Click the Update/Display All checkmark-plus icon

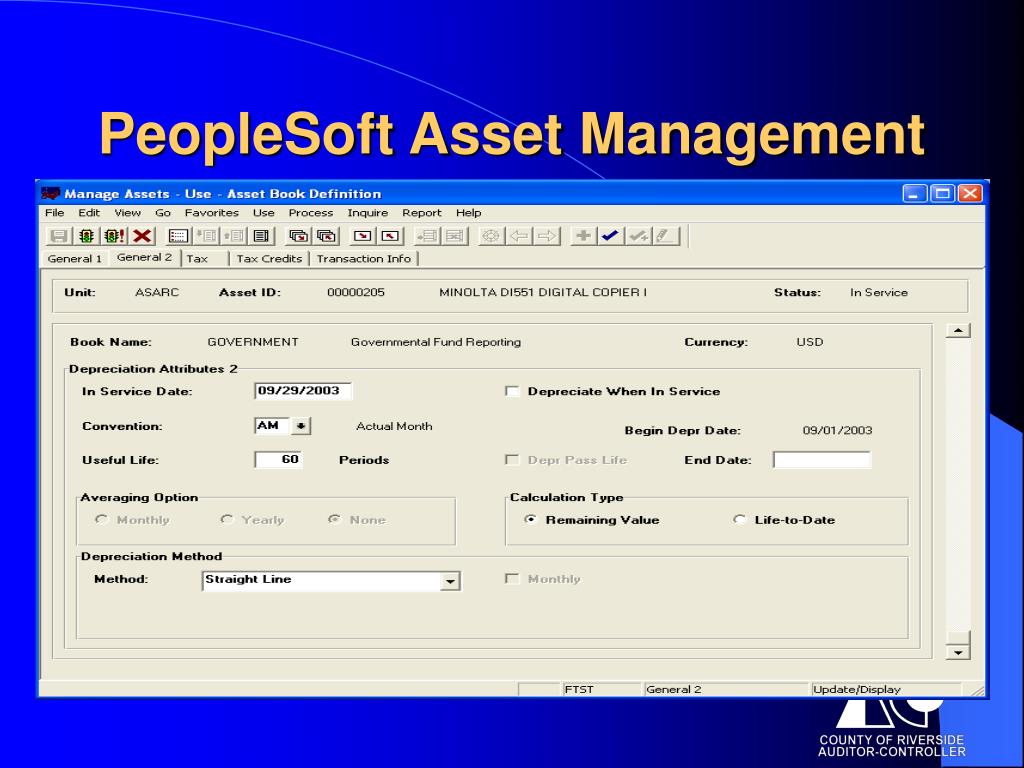tap(639, 236)
